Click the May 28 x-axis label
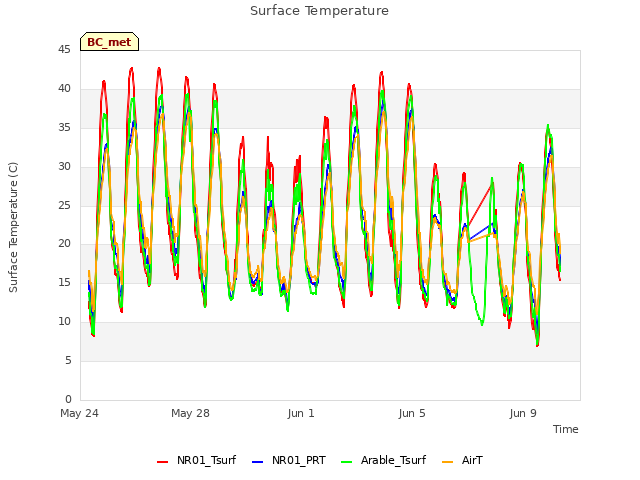 click(190, 413)
